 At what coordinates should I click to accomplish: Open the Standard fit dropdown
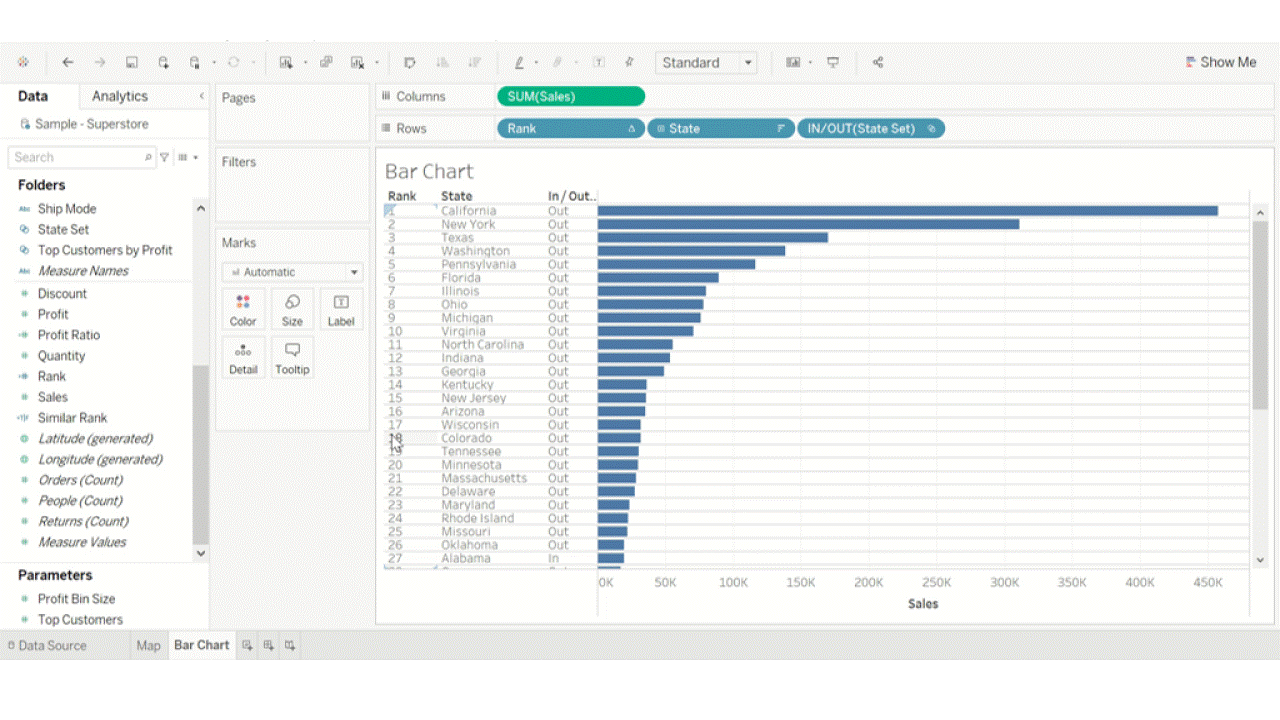click(747, 62)
